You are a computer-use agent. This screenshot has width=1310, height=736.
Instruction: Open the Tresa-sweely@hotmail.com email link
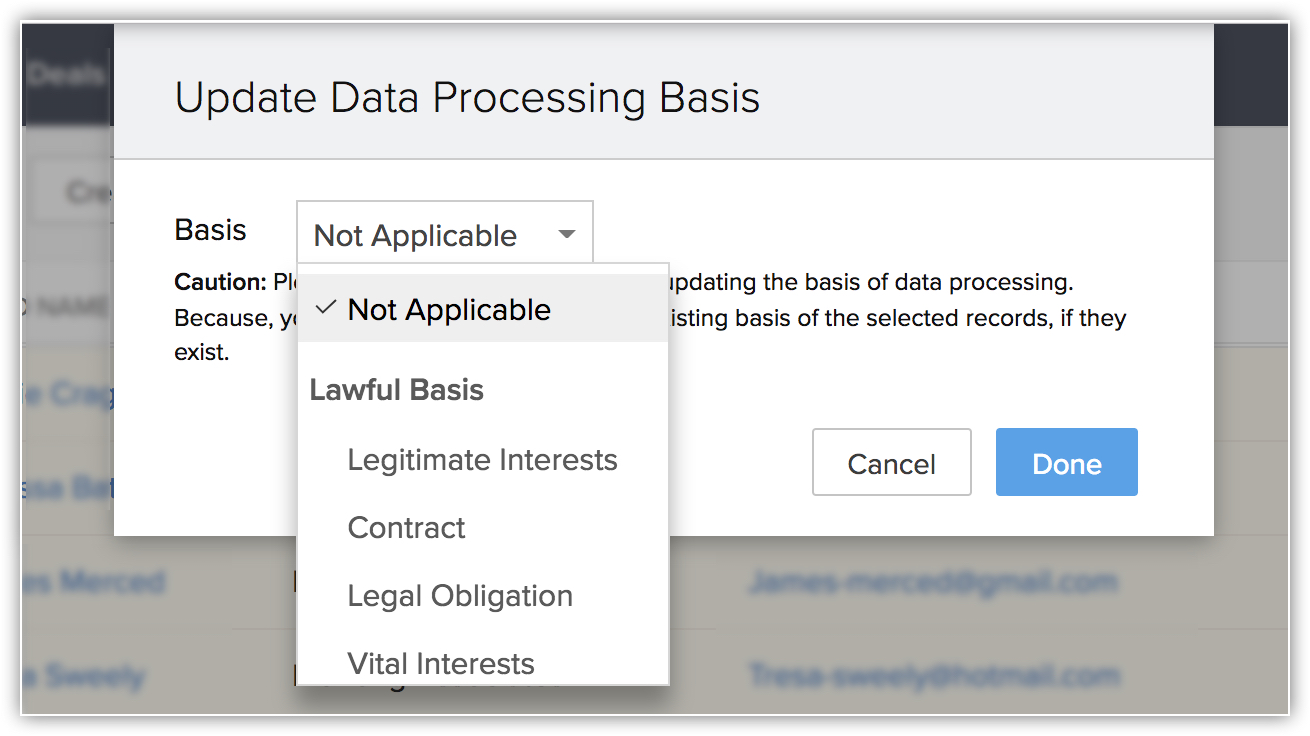(x=934, y=675)
